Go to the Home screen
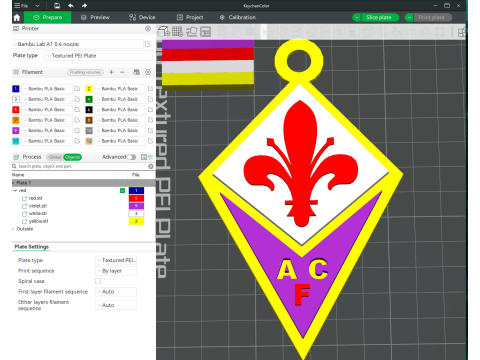480x360 pixels. click(x=17, y=17)
